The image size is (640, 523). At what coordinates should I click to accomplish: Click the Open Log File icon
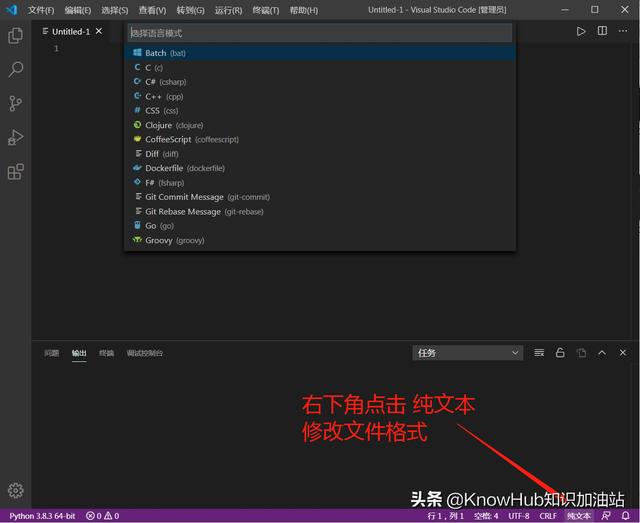(x=581, y=352)
